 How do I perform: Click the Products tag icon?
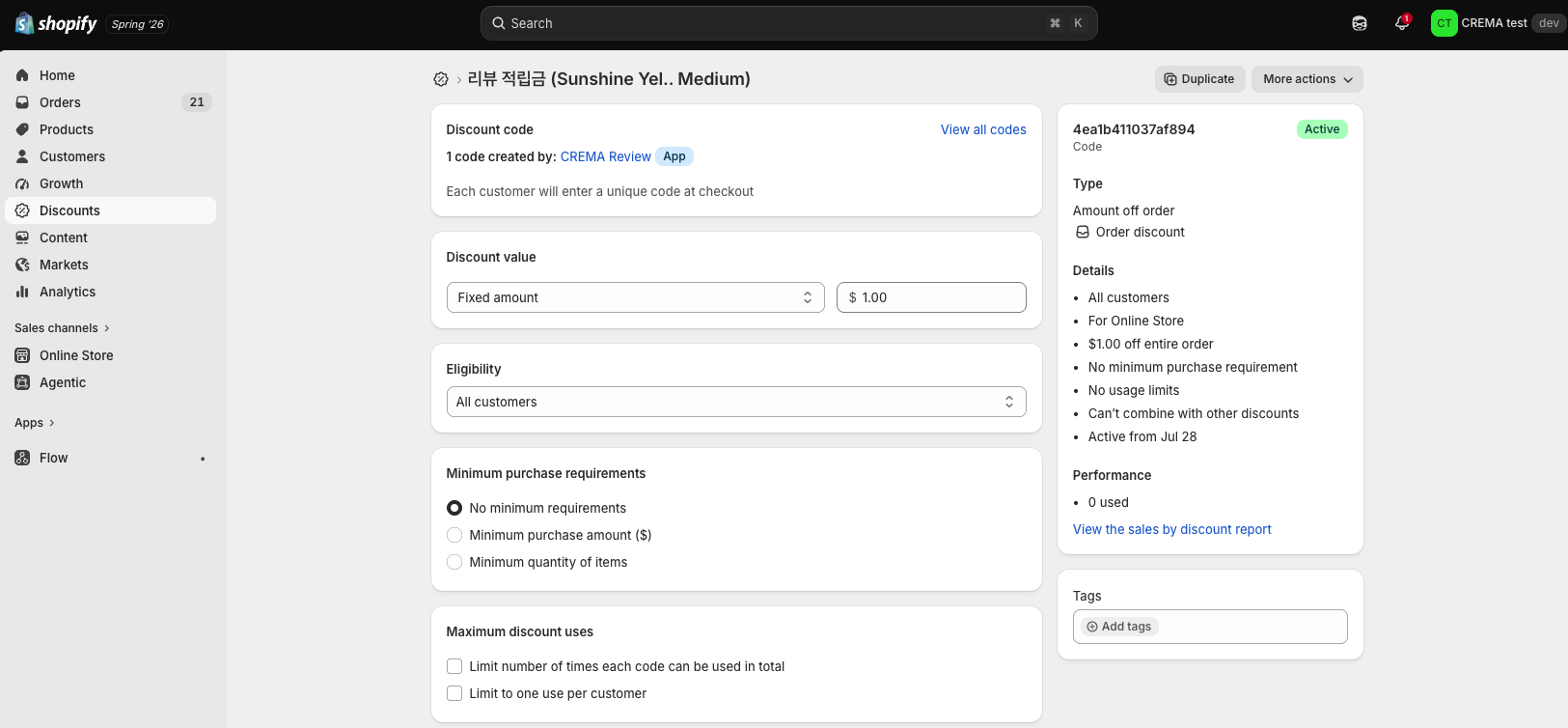tap(22, 129)
